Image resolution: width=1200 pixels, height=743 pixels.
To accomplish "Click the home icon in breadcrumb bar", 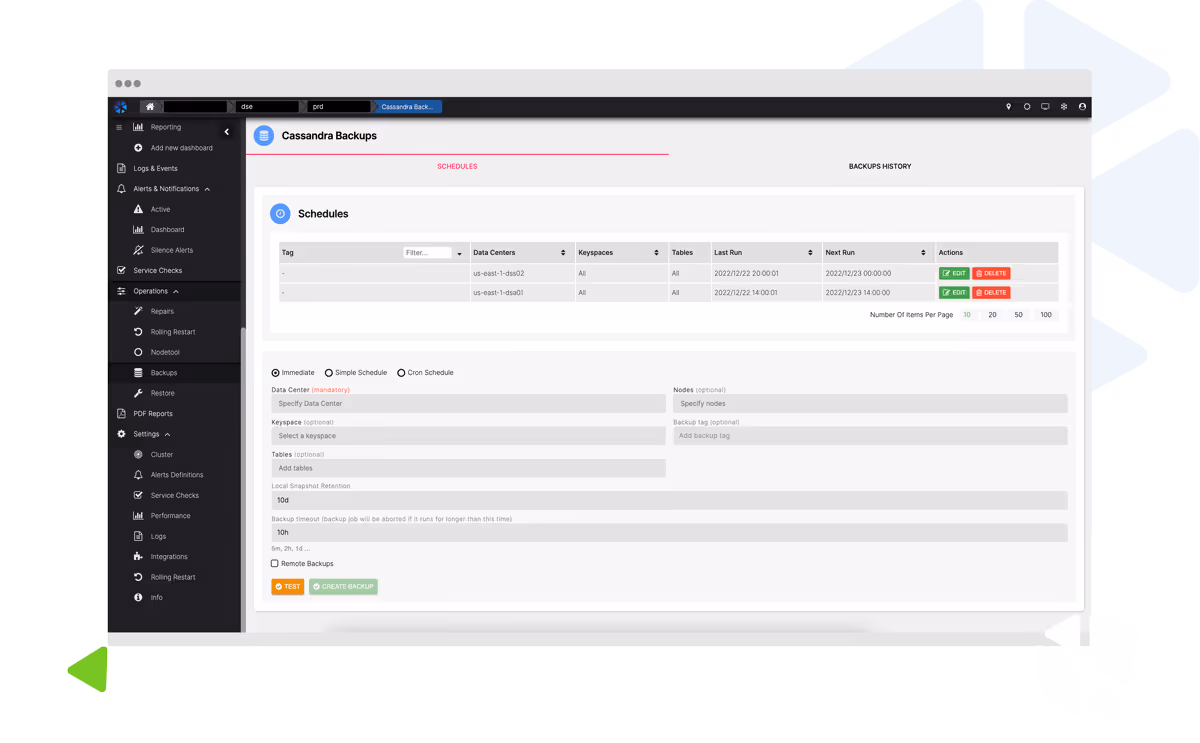I will [x=150, y=107].
